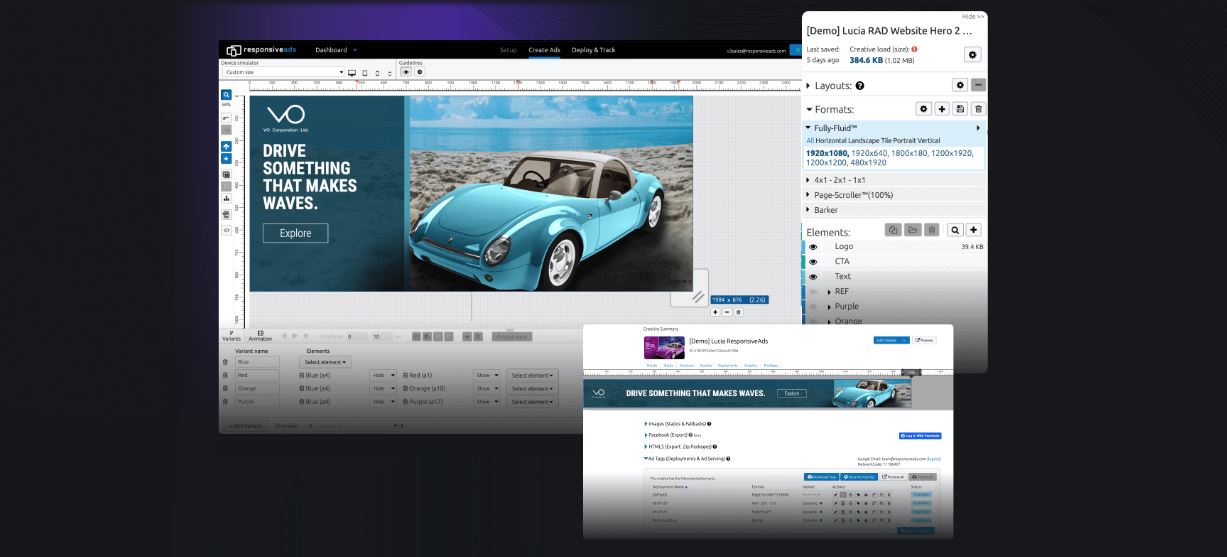Expand the 4x1 - 2x1 - 1x1 format group
The image size is (1227, 557).
809,180
